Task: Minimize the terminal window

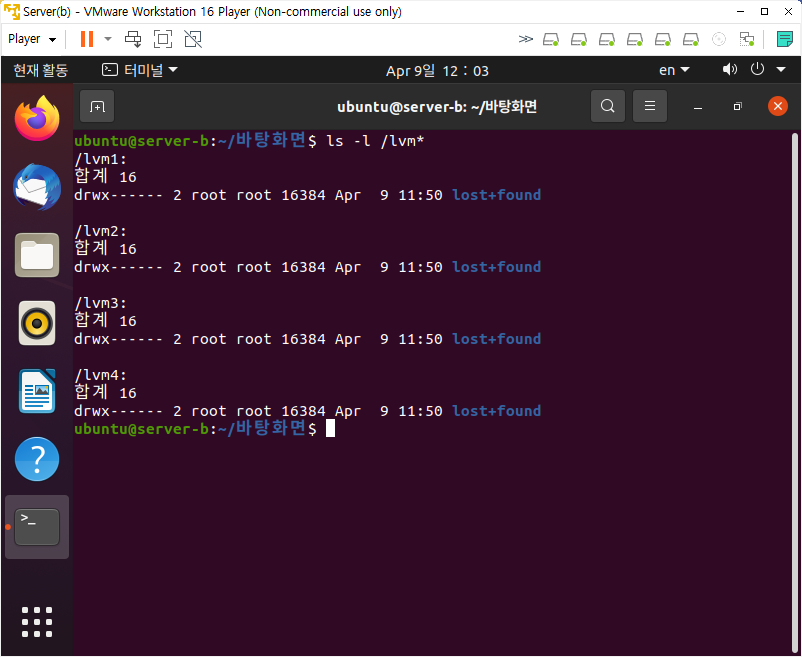Action: click(x=698, y=107)
